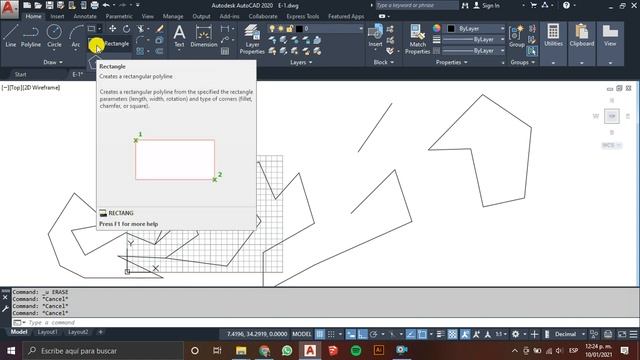Open Layer Properties manager
This screenshot has width=640, height=360.
click(252, 39)
